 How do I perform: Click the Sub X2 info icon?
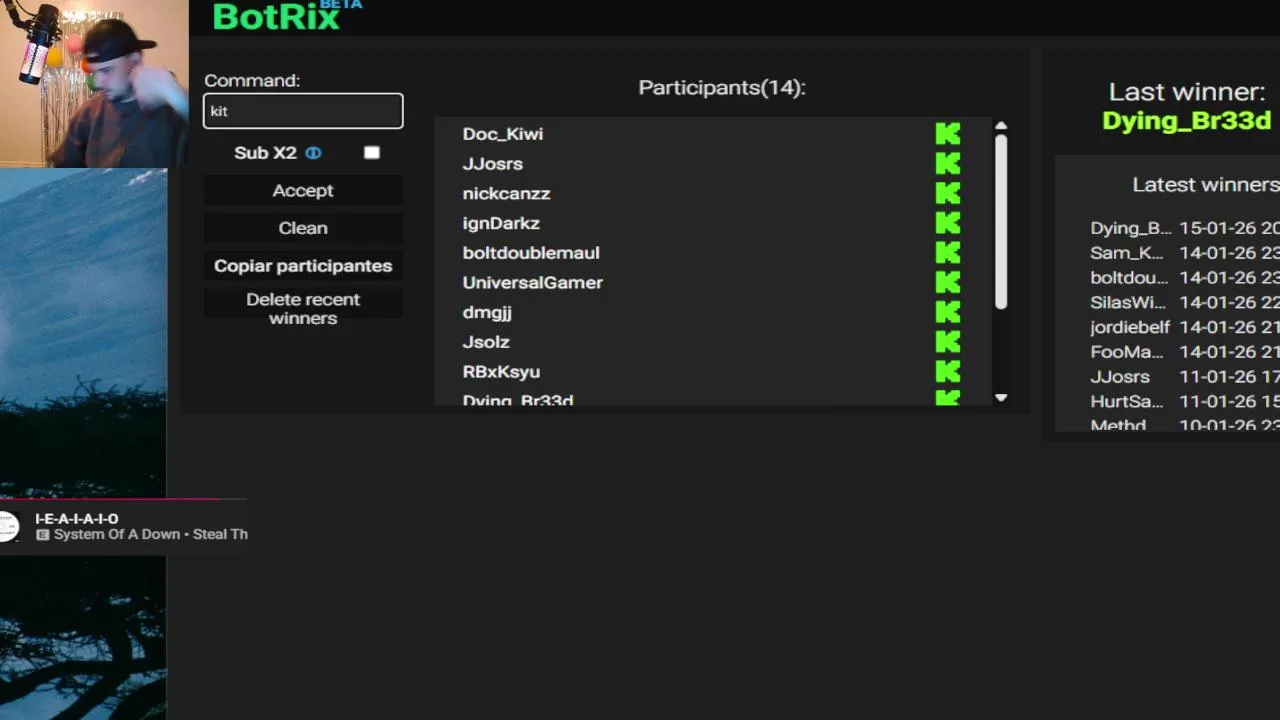coord(313,153)
